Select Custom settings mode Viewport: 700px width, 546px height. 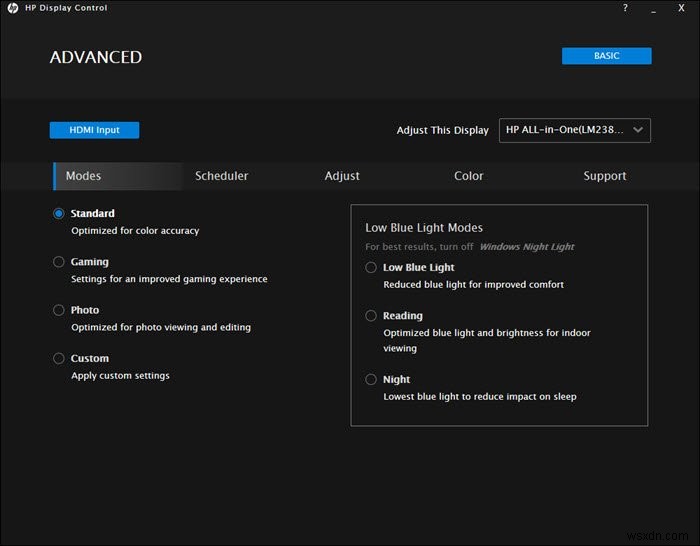pyautogui.click(x=59, y=358)
